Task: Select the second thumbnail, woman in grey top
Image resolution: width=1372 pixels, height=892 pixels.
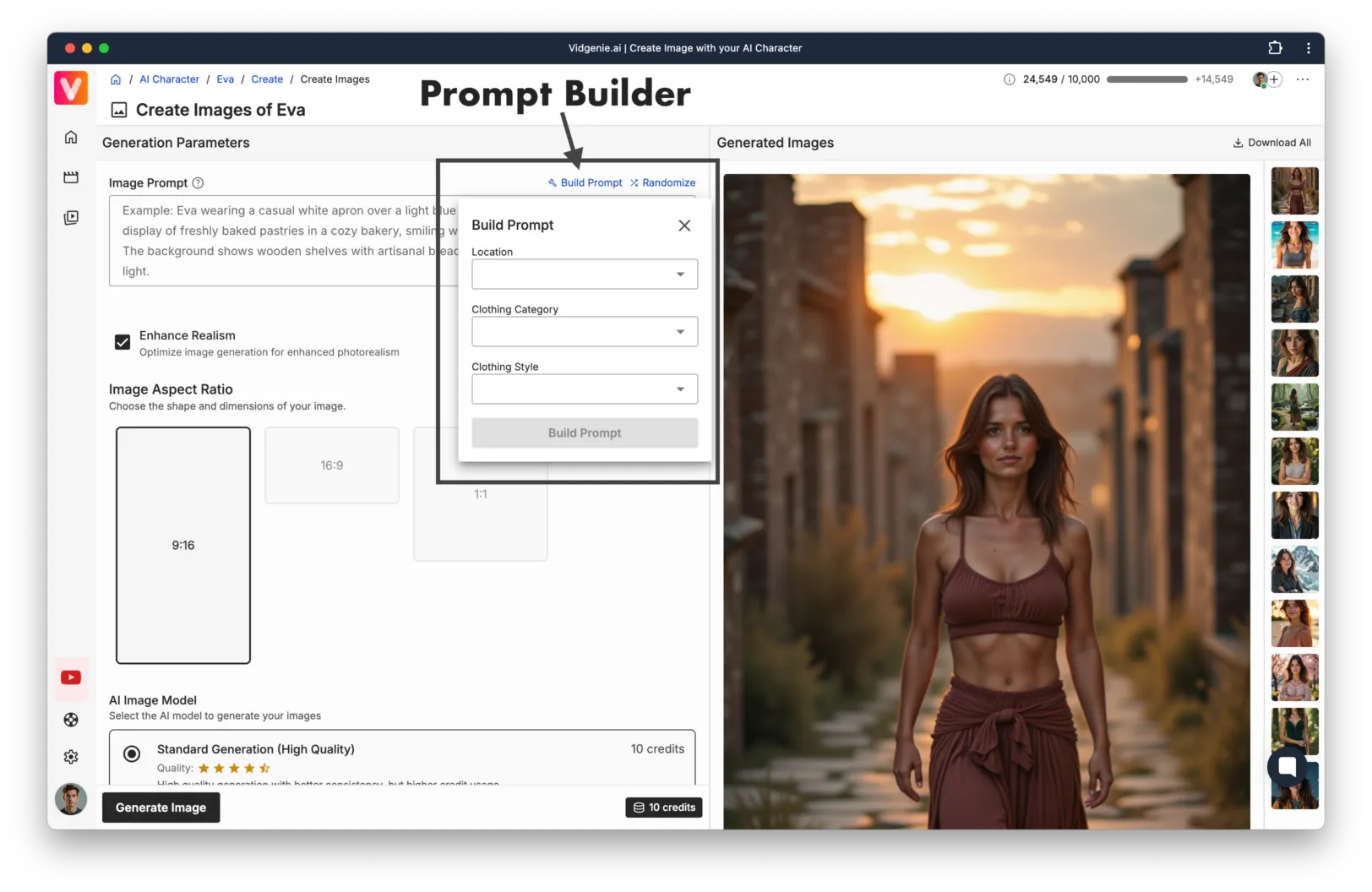Action: click(1294, 245)
